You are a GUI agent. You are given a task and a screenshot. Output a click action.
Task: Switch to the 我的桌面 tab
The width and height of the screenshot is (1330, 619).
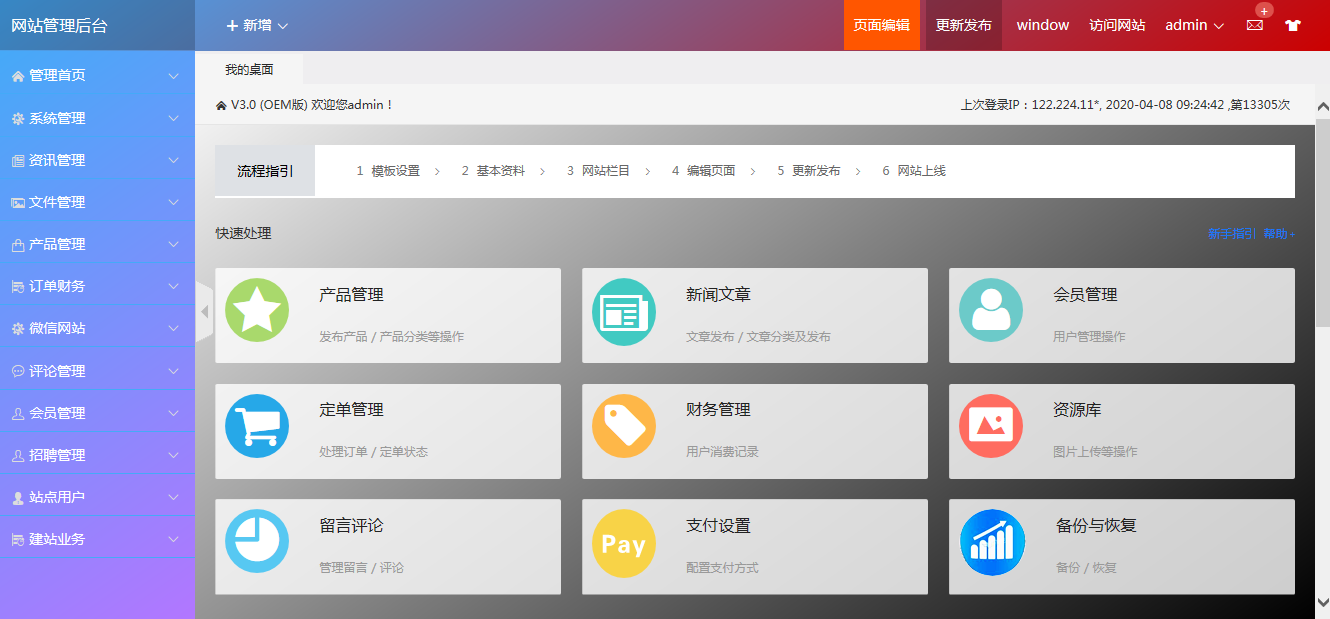[x=248, y=69]
